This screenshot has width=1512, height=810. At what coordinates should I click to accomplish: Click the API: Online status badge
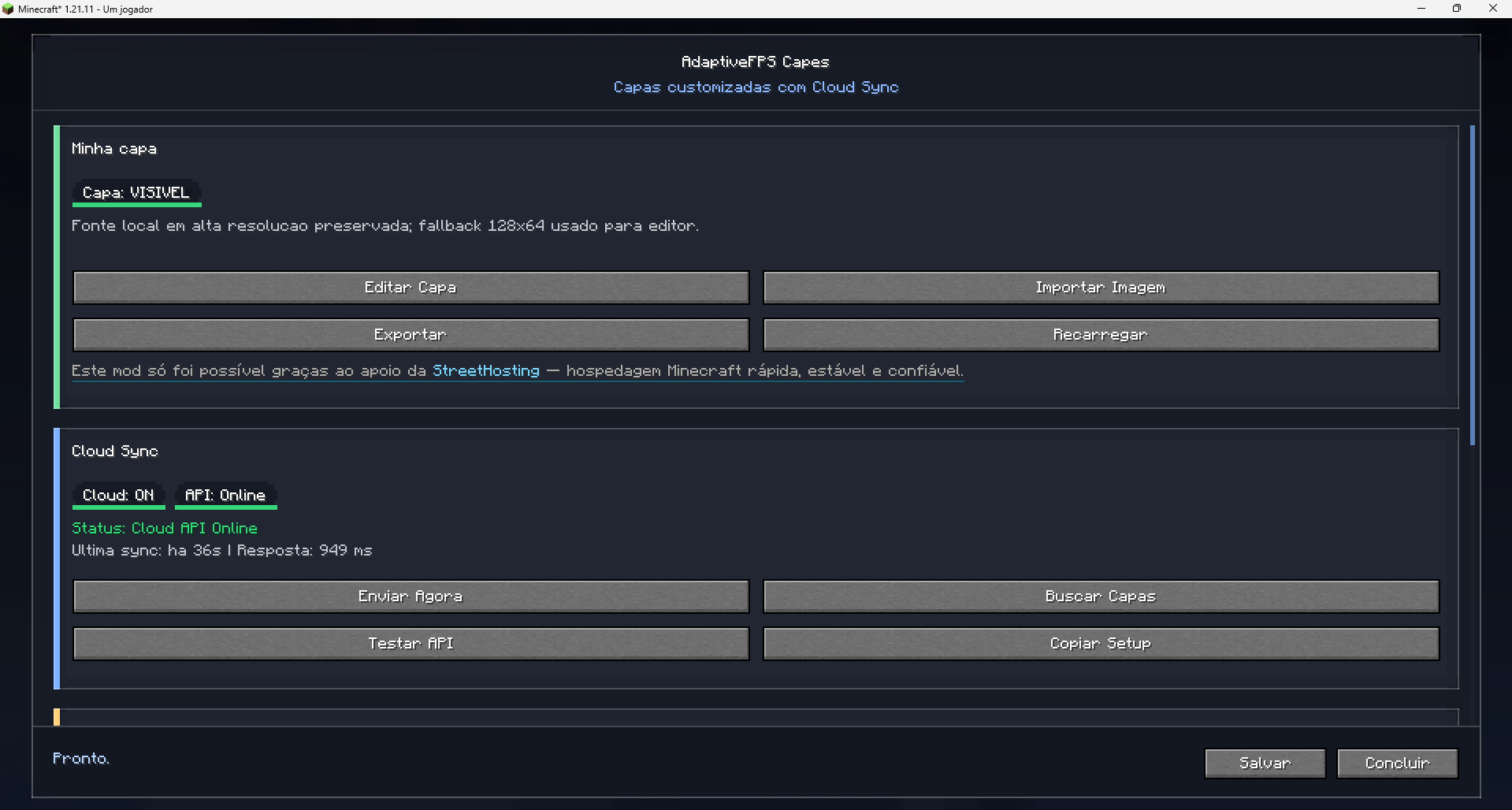coord(225,496)
